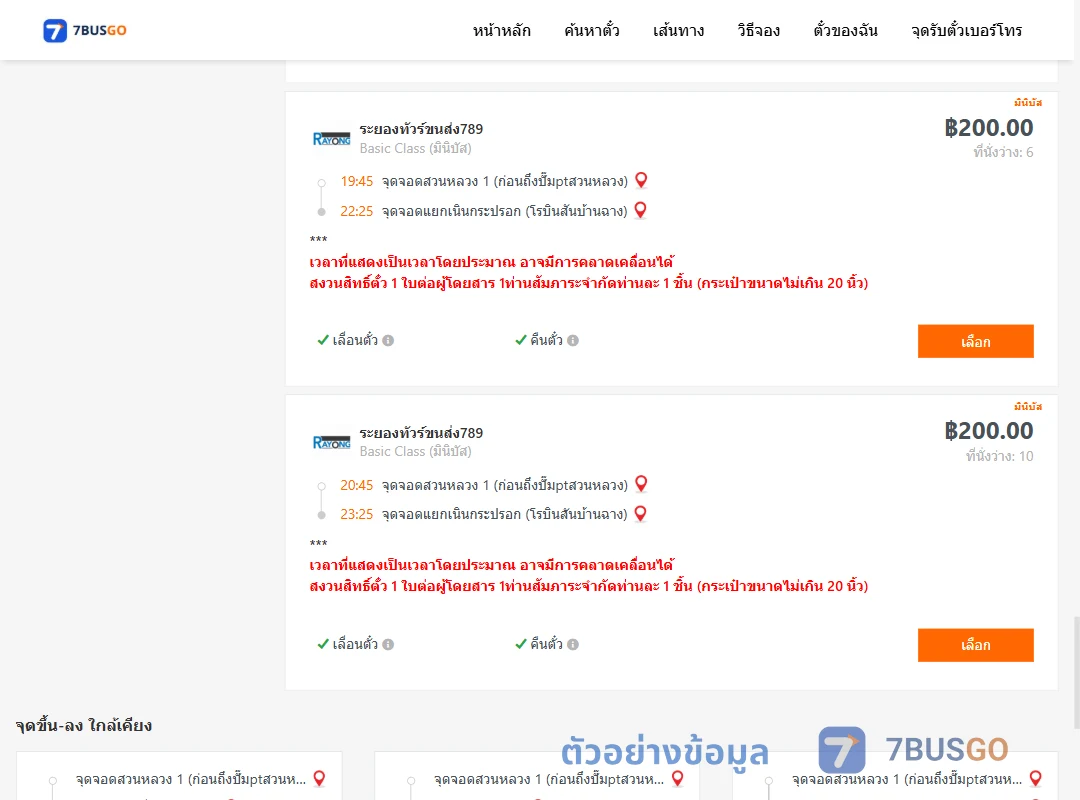Click Rayong logo of the 19:45 trip
1080x800 pixels.
pyautogui.click(x=331, y=139)
